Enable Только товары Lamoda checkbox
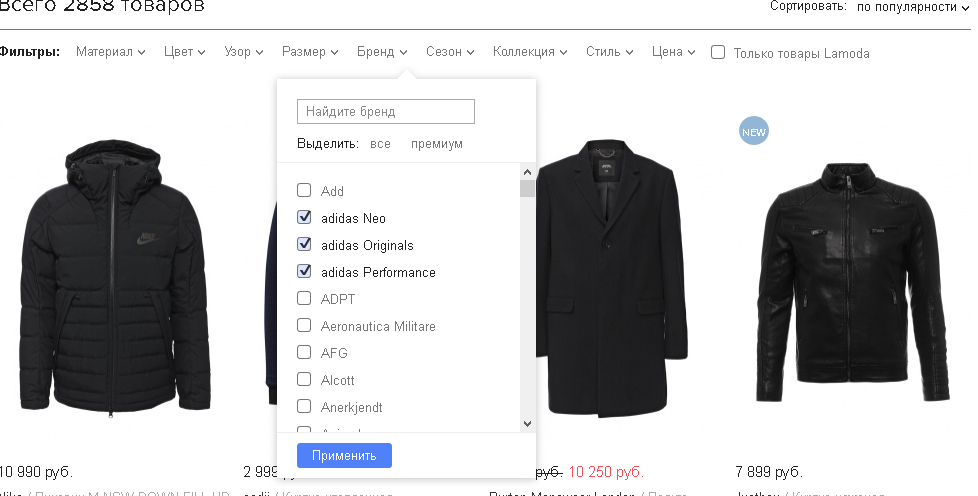Image resolution: width=978 pixels, height=496 pixels. [x=718, y=53]
